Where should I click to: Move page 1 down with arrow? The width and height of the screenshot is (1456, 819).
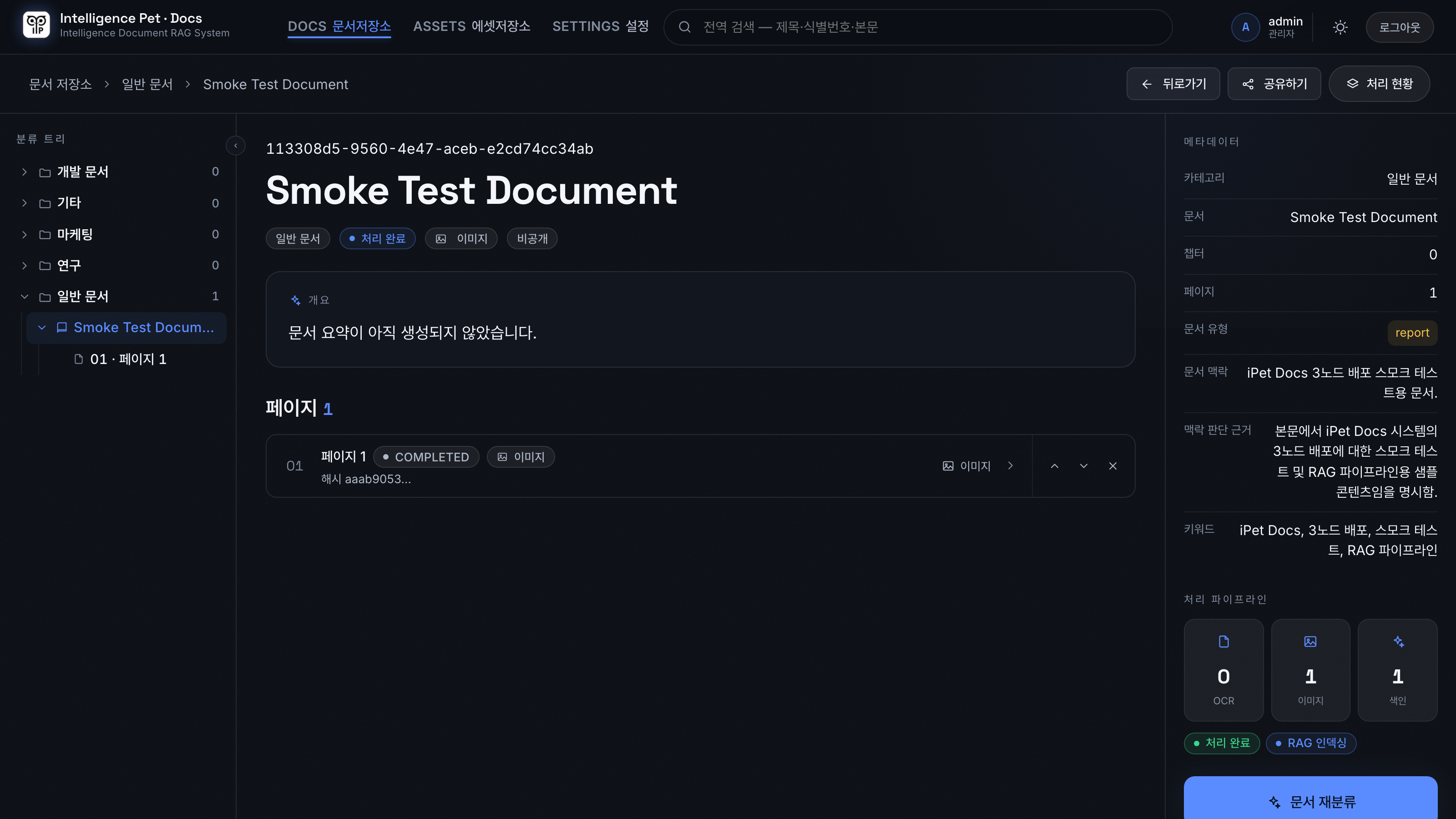point(1083,466)
